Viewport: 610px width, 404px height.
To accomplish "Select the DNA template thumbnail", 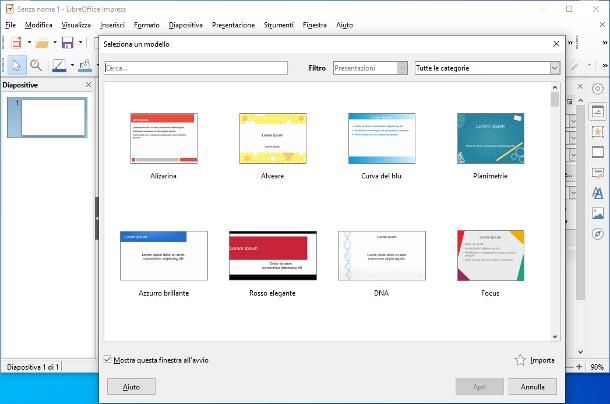I will click(x=382, y=256).
